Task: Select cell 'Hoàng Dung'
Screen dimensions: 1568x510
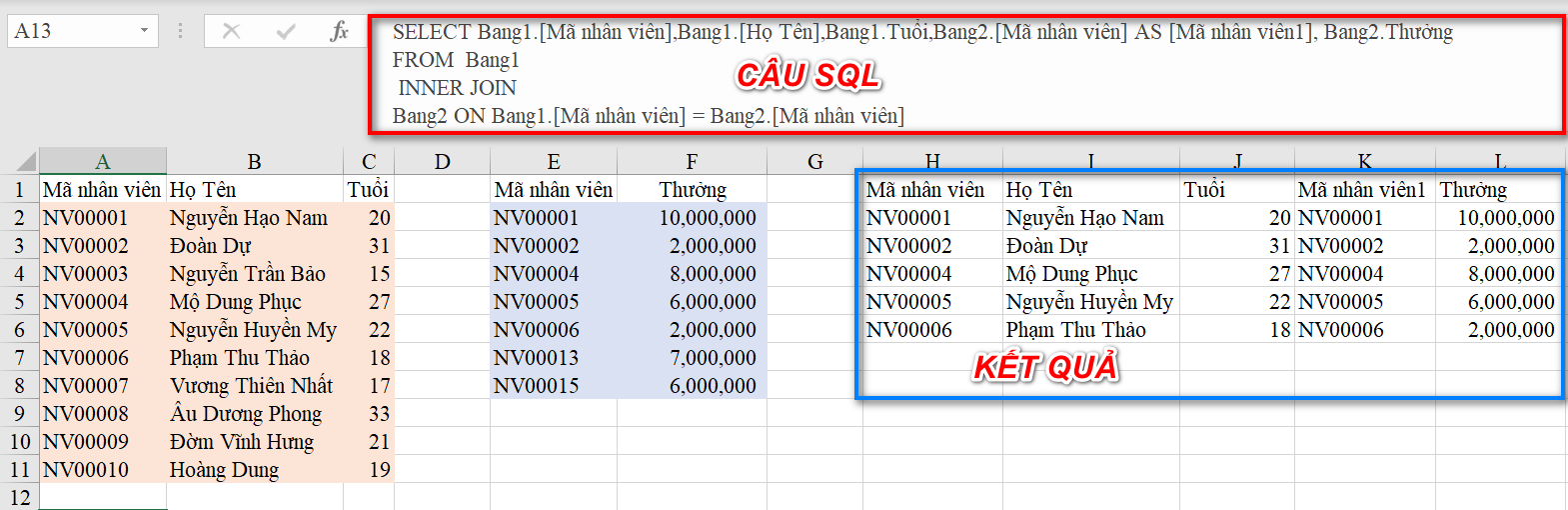Action: [x=254, y=470]
